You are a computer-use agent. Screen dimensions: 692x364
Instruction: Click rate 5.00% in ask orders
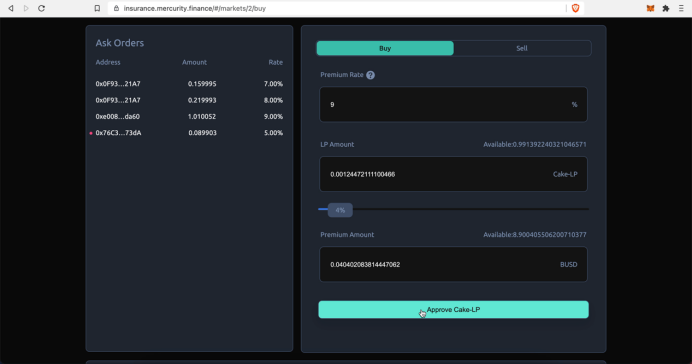coord(273,133)
